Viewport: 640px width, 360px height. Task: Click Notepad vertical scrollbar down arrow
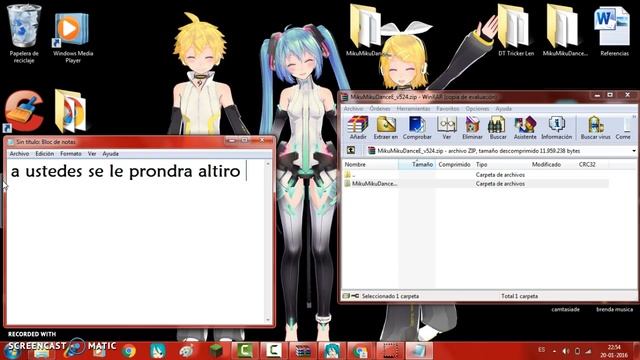268,320
